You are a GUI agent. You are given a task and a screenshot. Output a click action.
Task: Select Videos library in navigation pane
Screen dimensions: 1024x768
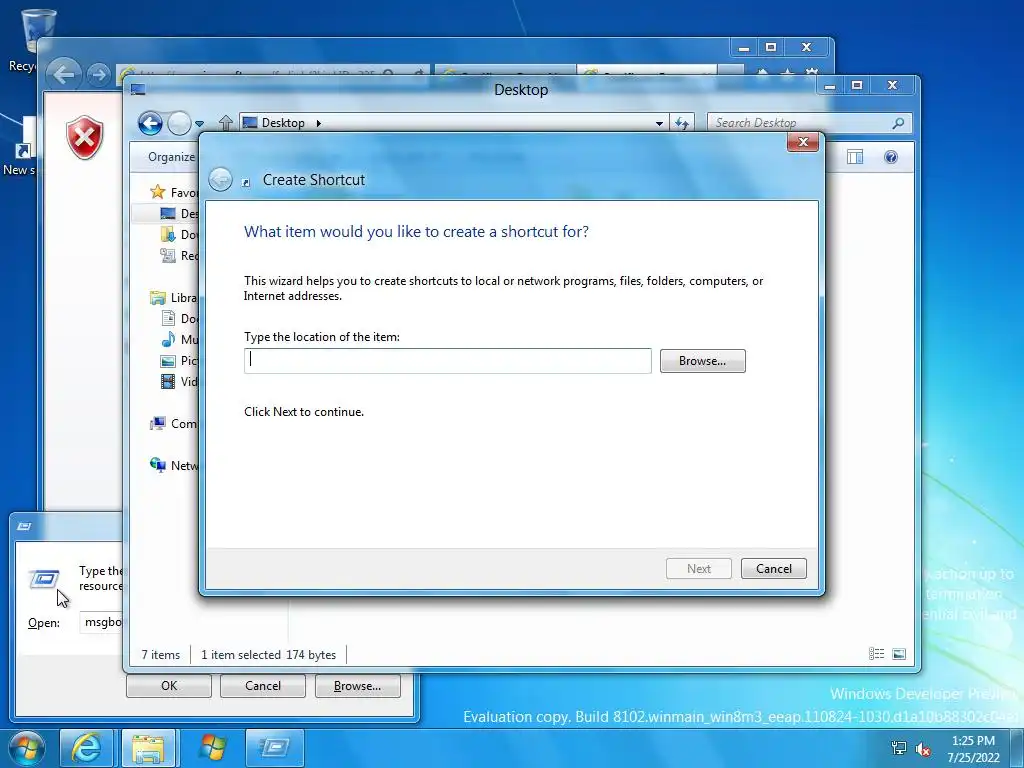[x=179, y=381]
